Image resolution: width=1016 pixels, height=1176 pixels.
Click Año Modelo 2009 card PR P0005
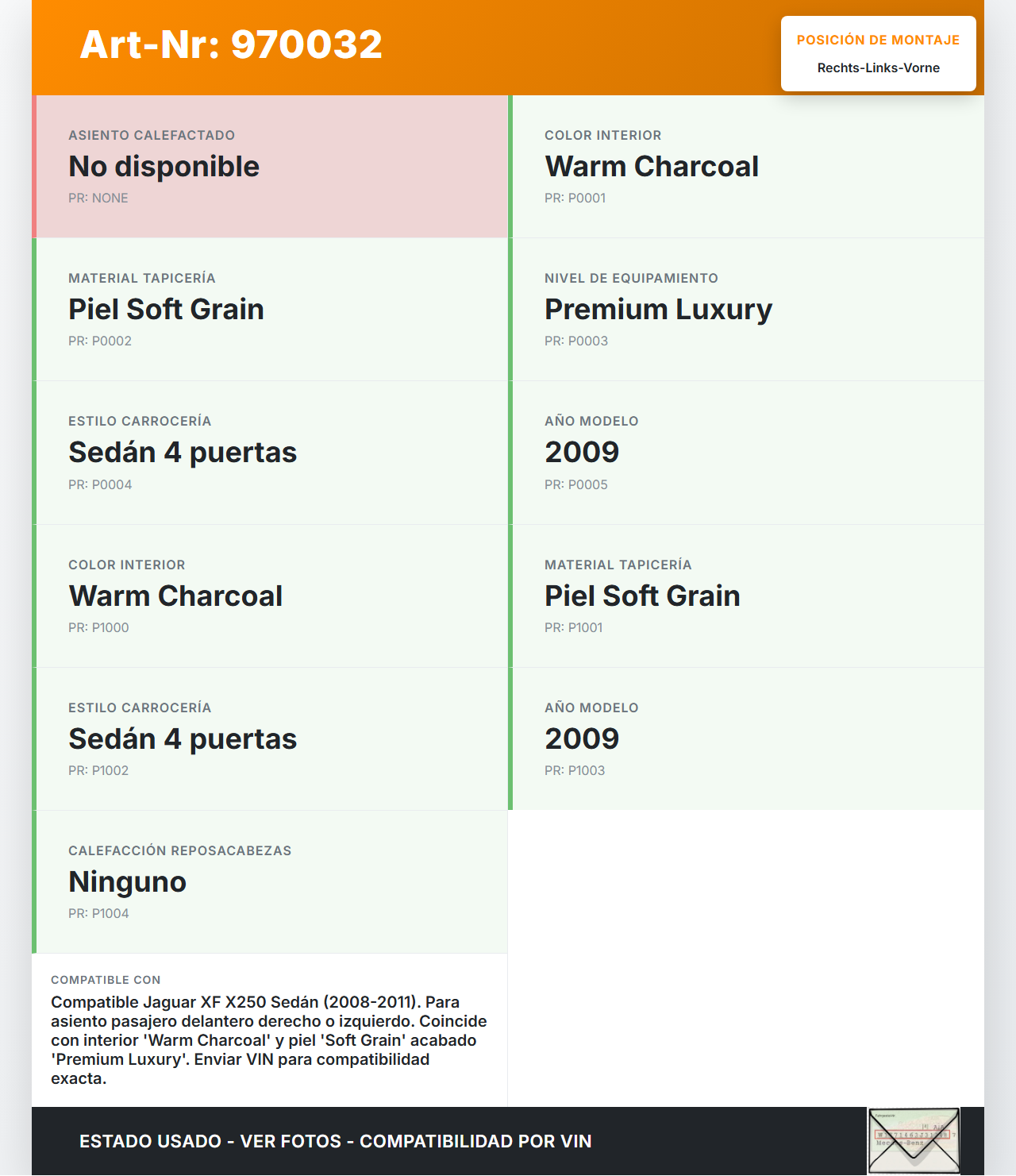click(x=747, y=453)
